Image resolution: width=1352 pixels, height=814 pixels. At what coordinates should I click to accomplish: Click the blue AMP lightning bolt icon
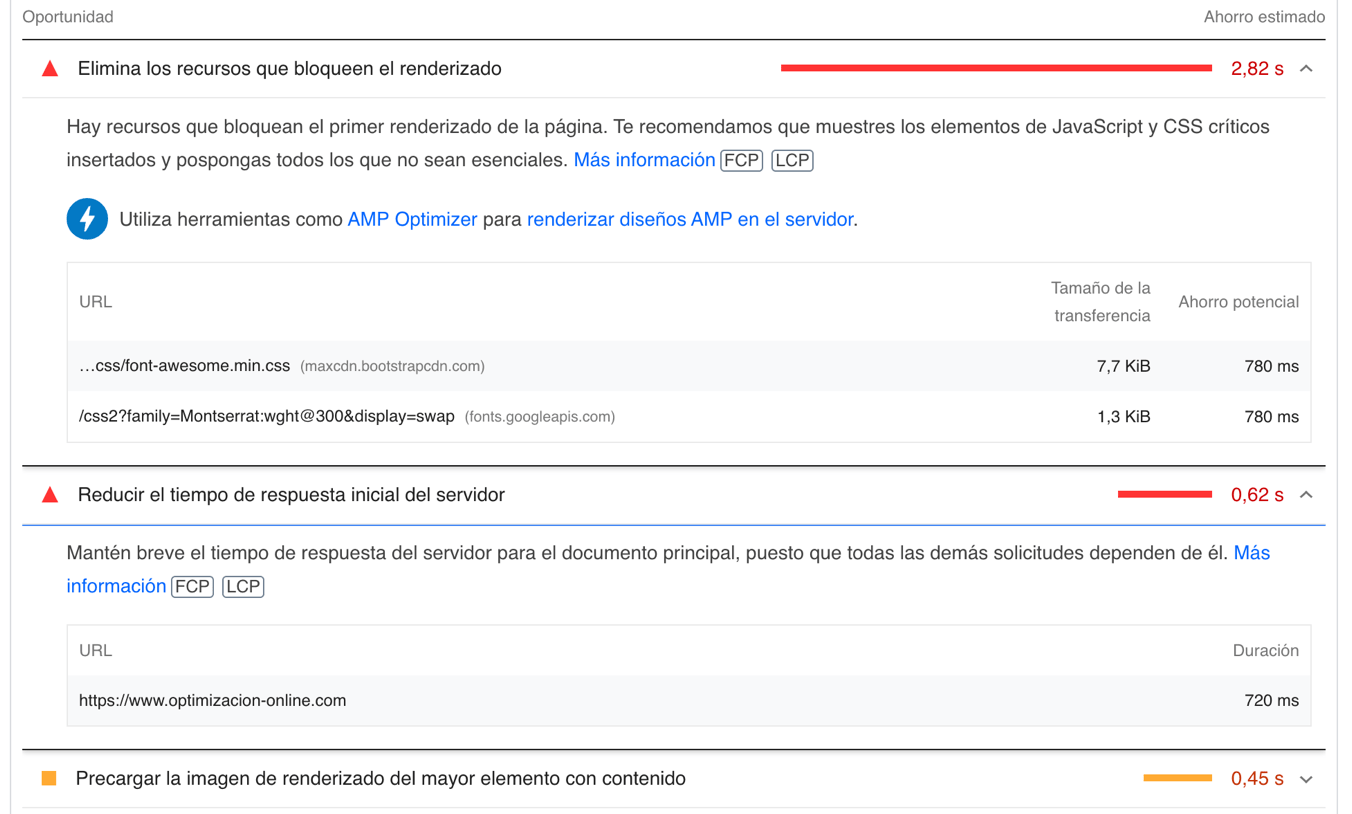pos(87,219)
